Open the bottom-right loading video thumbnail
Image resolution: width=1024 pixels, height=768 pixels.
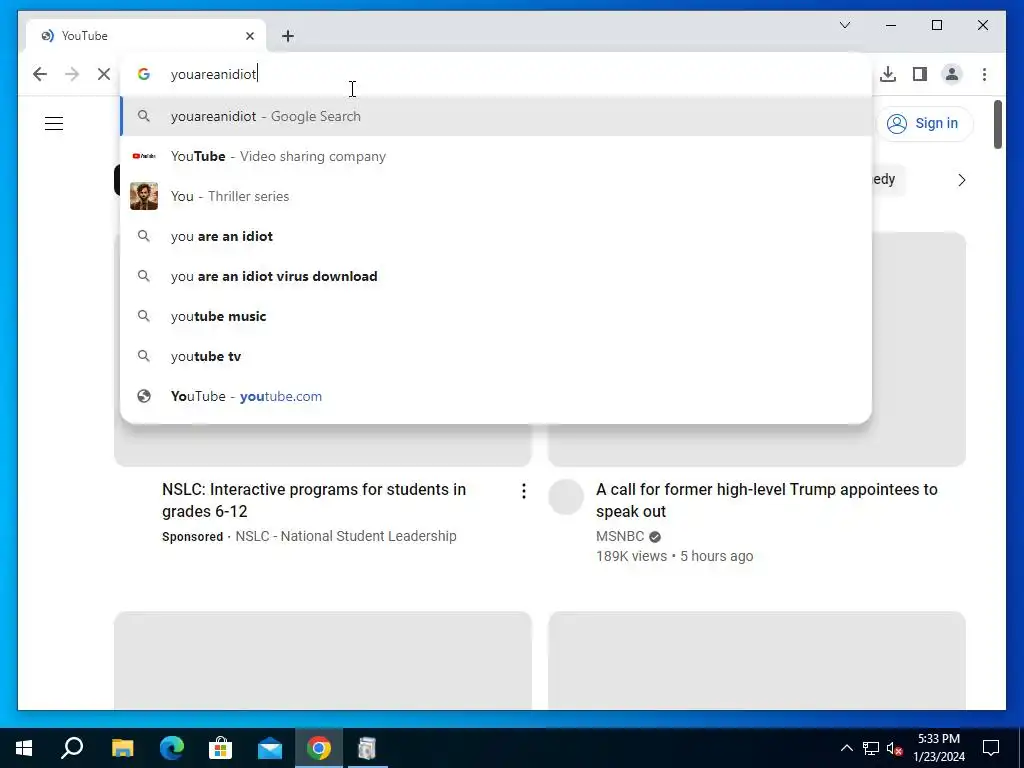click(757, 660)
